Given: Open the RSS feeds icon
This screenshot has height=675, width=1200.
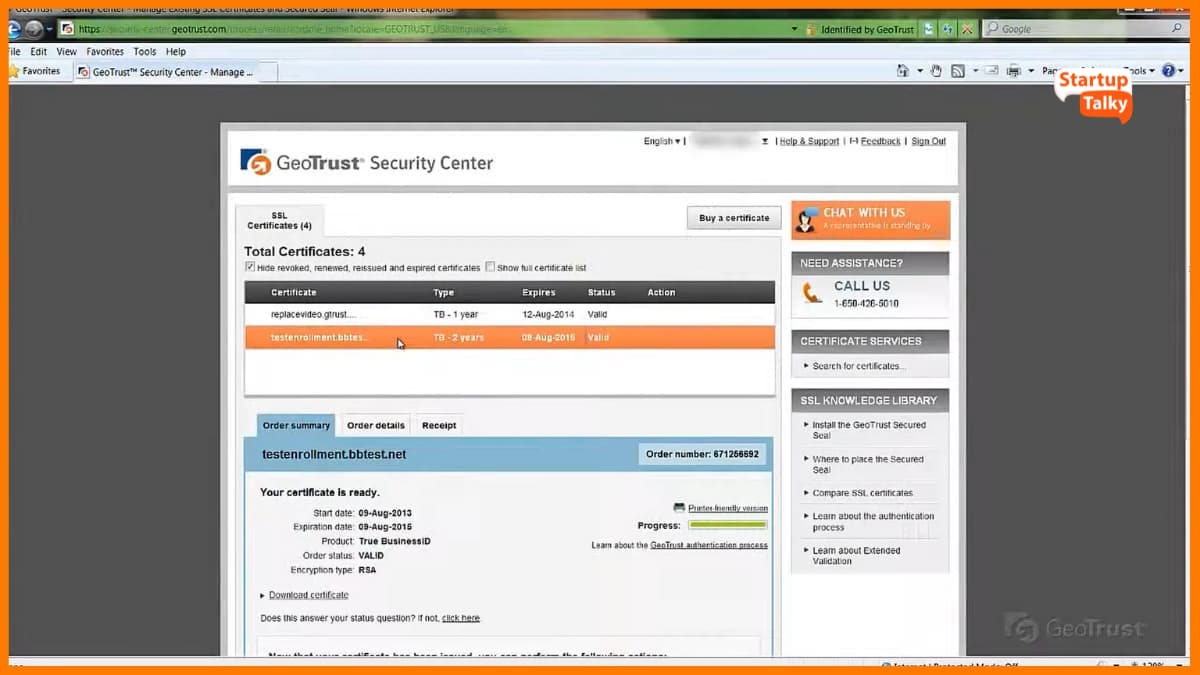Looking at the screenshot, I should pos(958,70).
